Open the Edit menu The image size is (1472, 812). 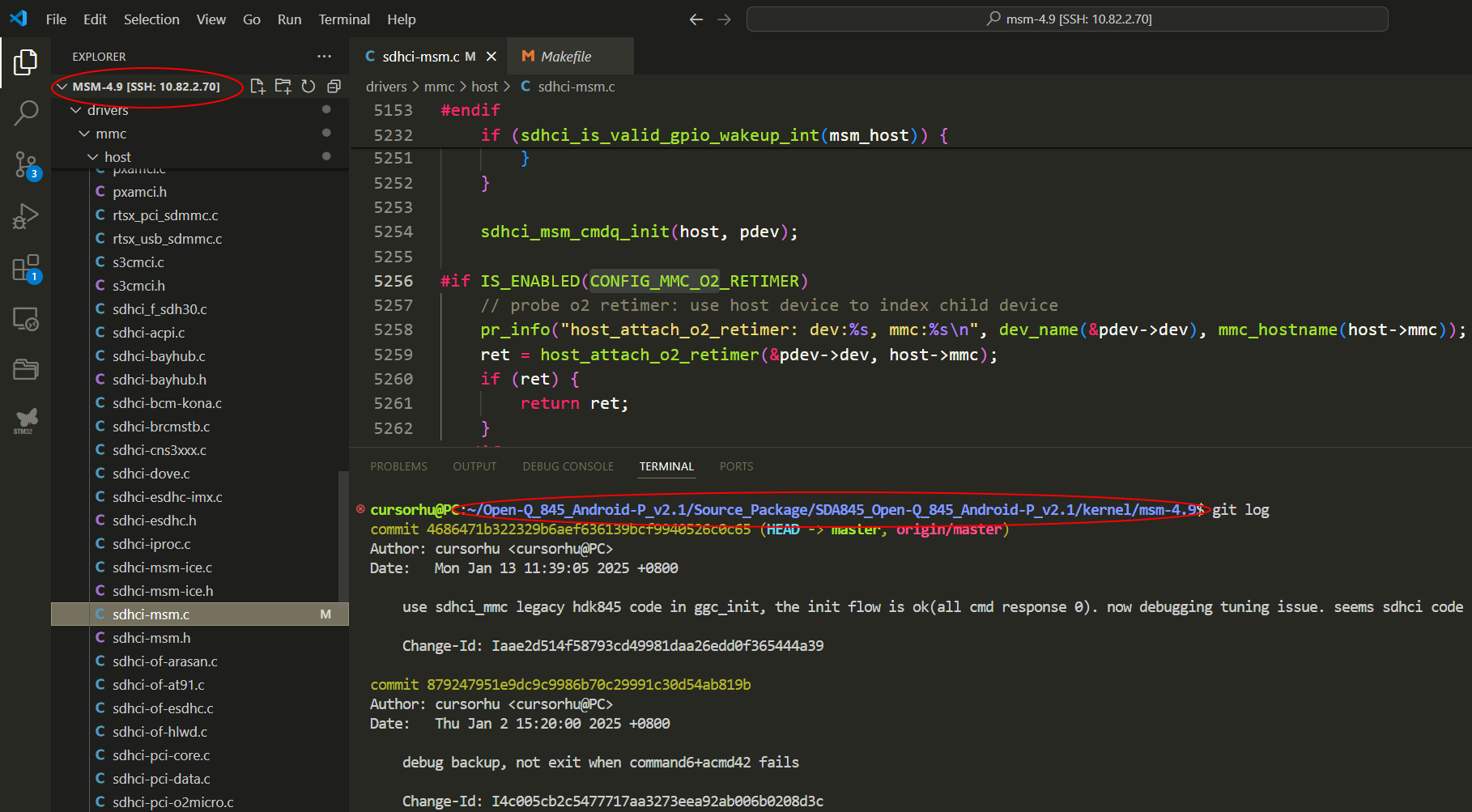[x=96, y=19]
